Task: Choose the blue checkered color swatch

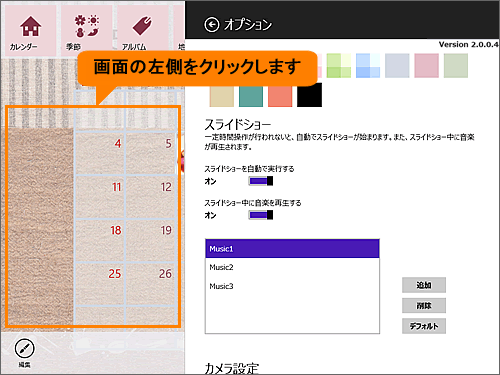Action: pyautogui.click(x=368, y=66)
